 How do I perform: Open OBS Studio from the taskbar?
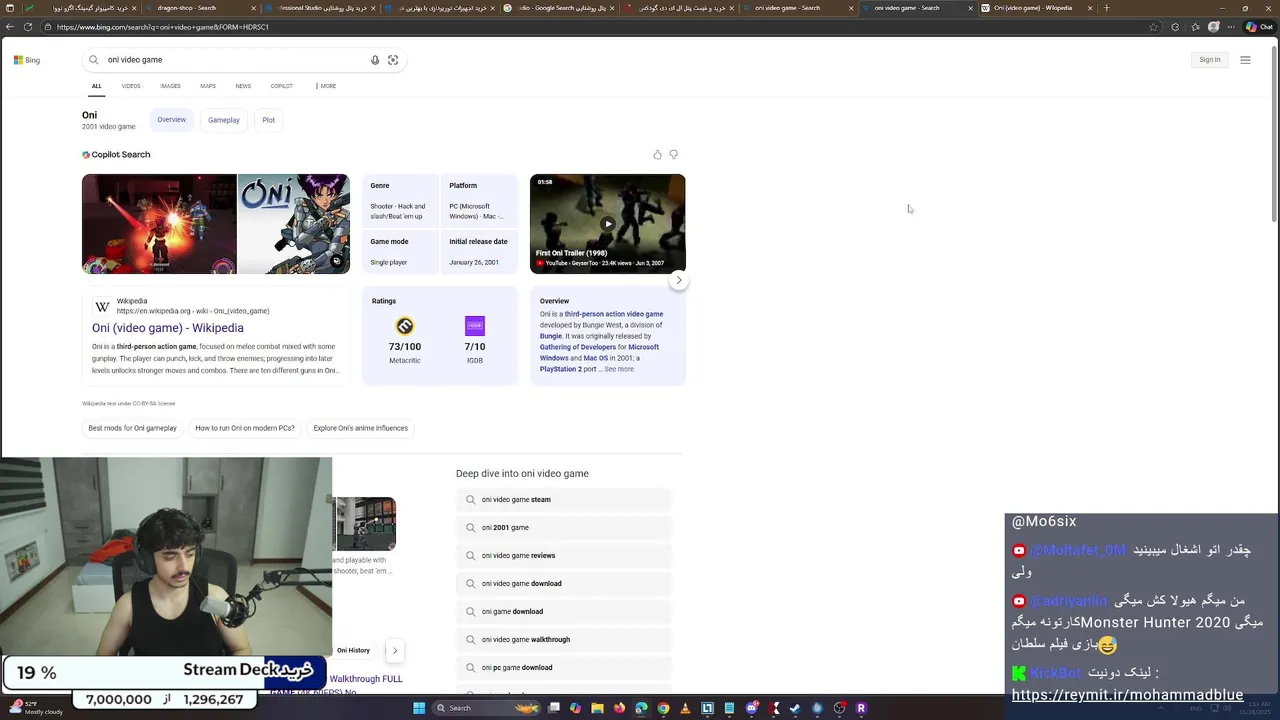point(839,708)
